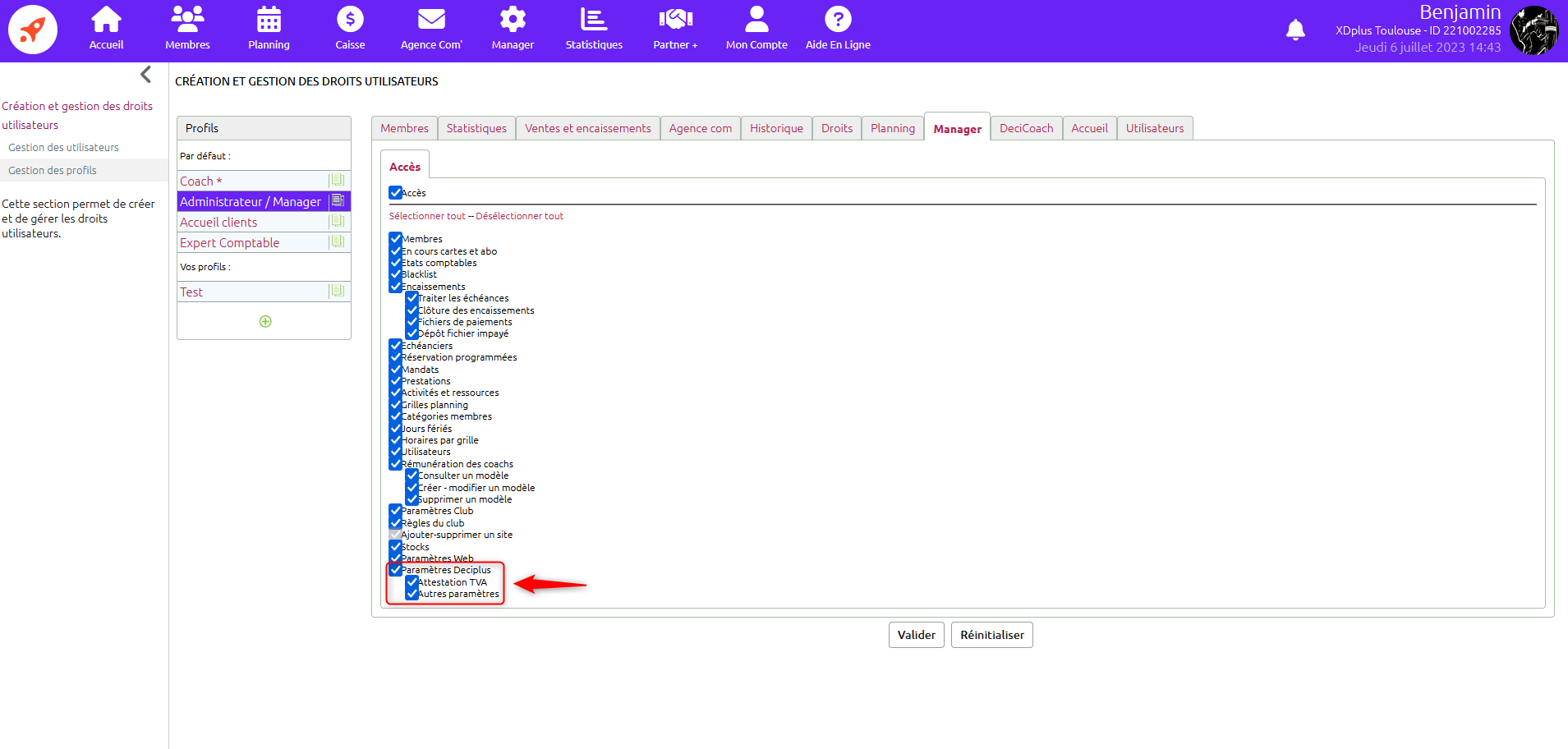This screenshot has height=749, width=1568.
Task: Select the Accueil clients profile
Action: click(x=218, y=223)
